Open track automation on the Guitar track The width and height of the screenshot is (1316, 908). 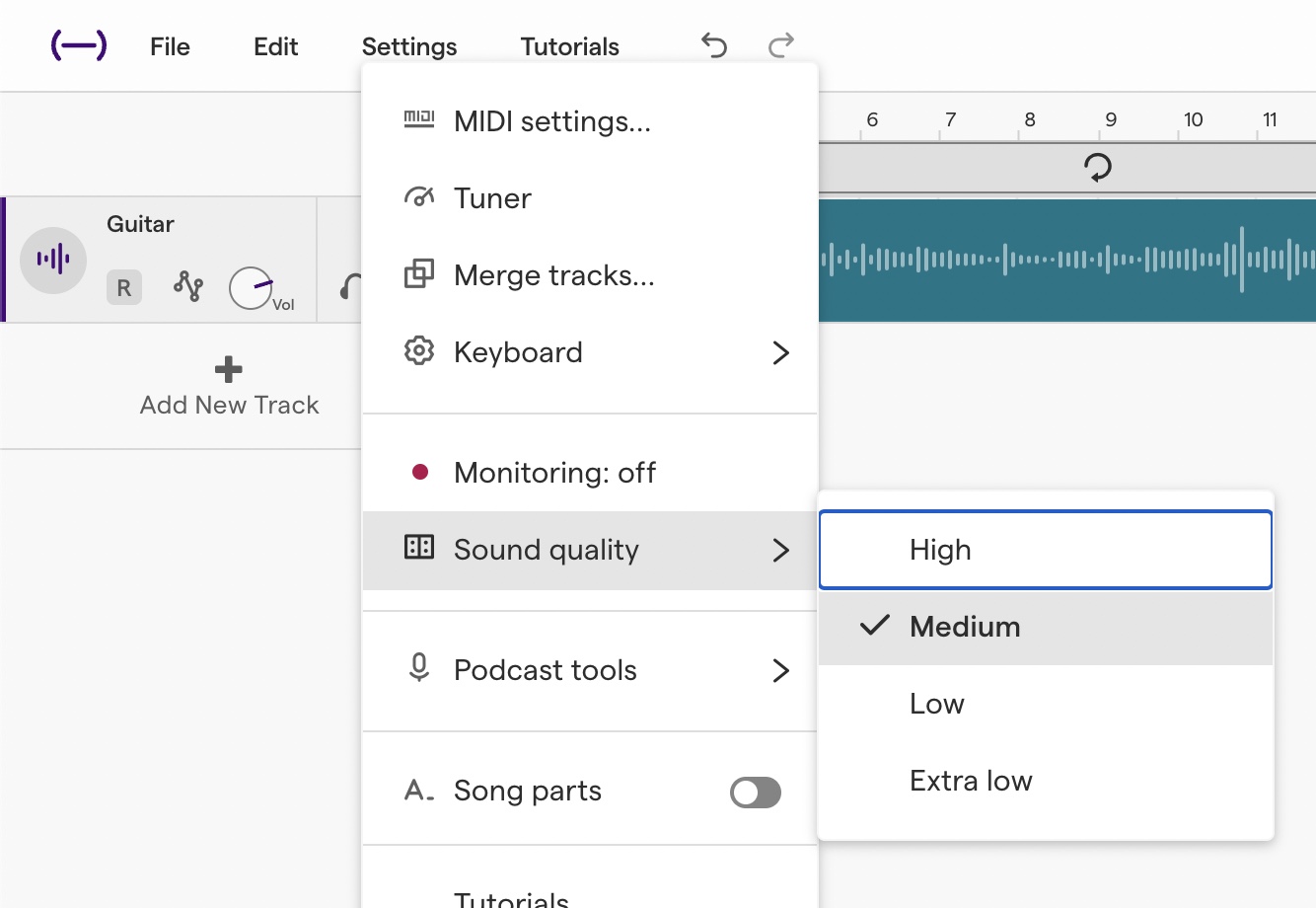[x=187, y=287]
